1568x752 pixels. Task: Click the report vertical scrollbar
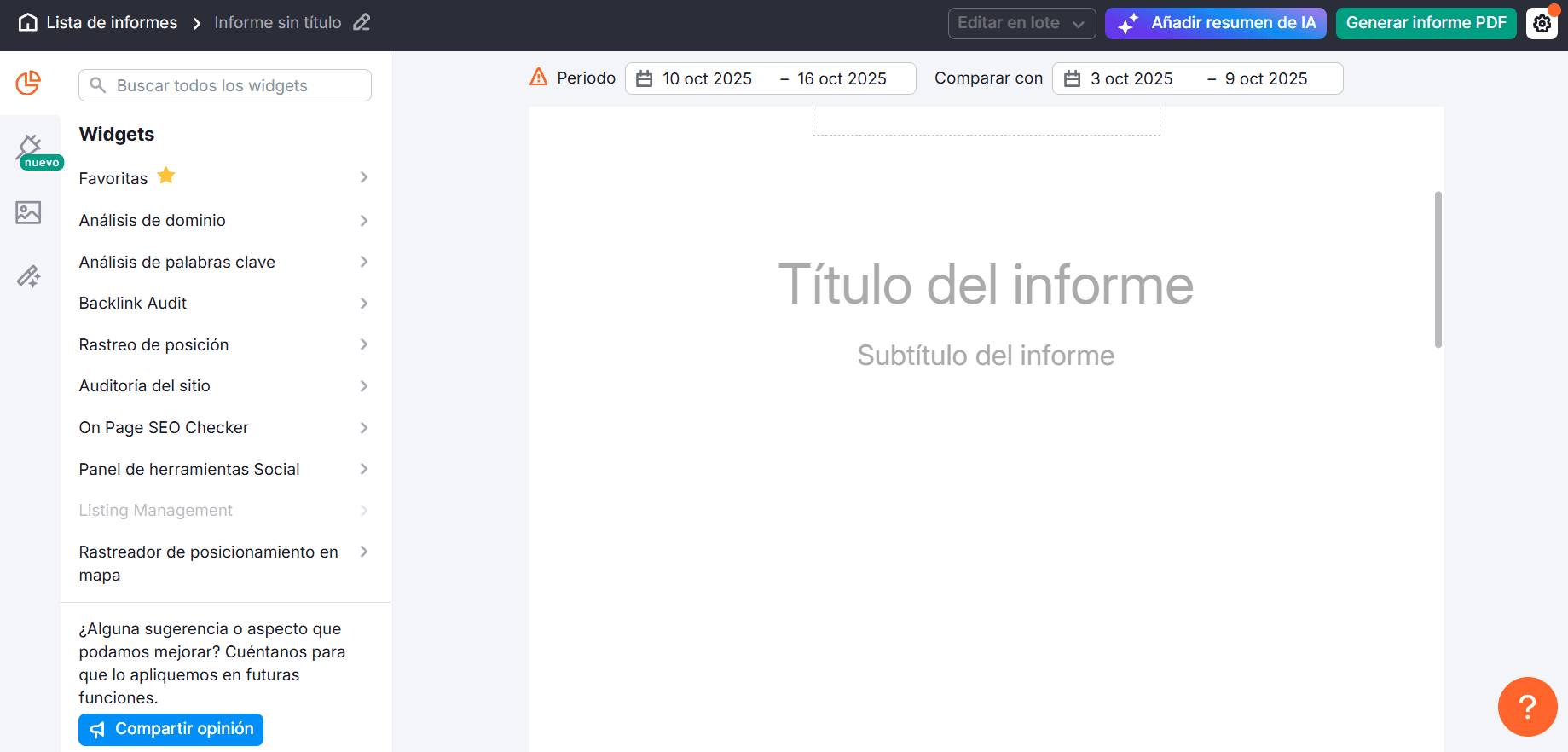(1438, 269)
